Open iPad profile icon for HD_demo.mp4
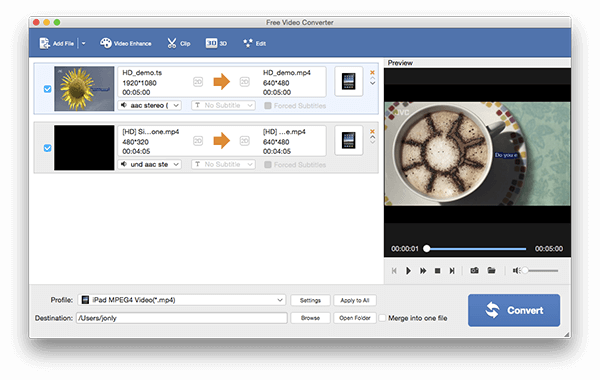The width and height of the screenshot is (600, 380). click(x=349, y=82)
